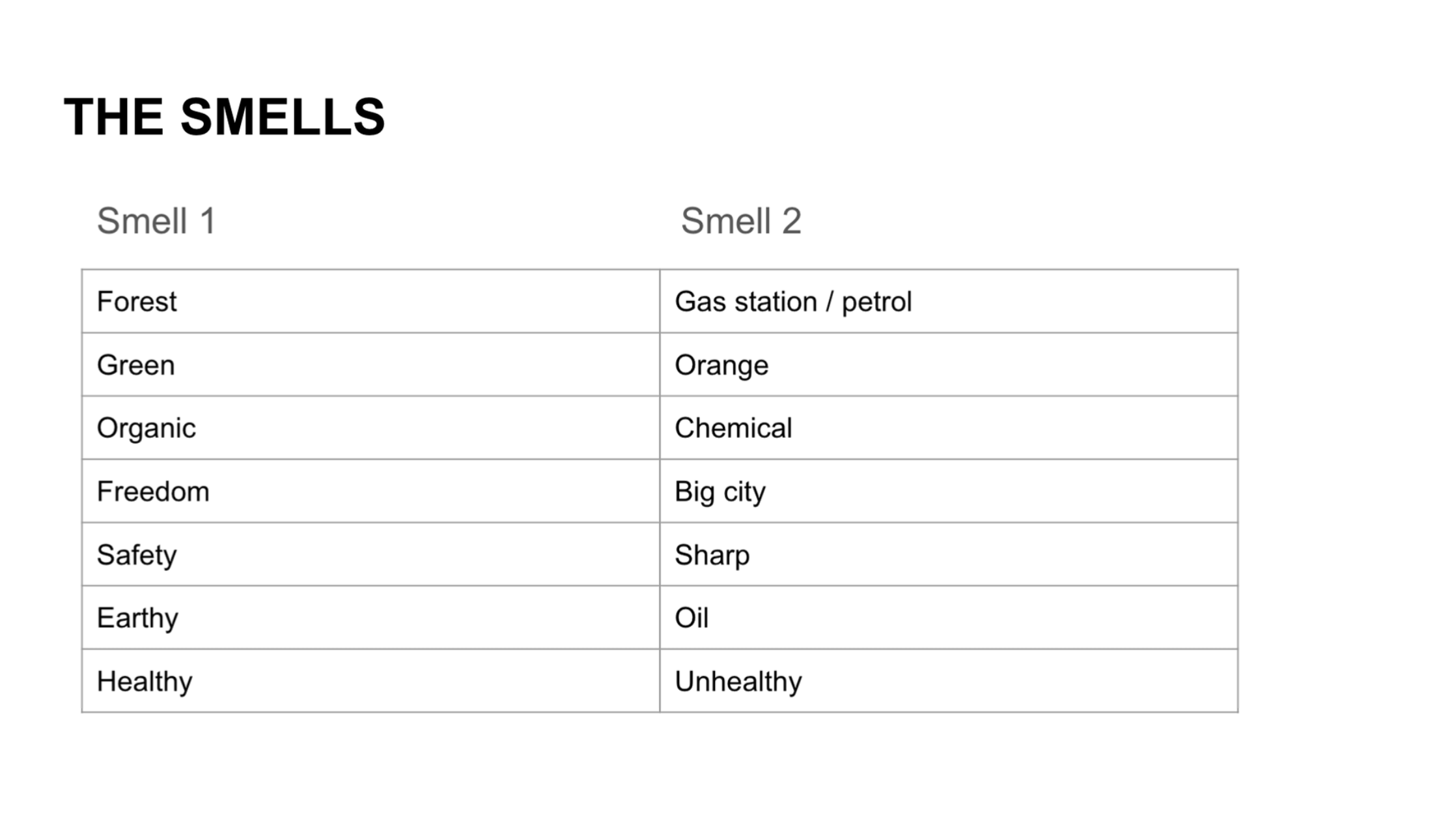Image resolution: width=1456 pixels, height=817 pixels.
Task: Select the Smell 2 column heading
Action: pyautogui.click(x=741, y=221)
